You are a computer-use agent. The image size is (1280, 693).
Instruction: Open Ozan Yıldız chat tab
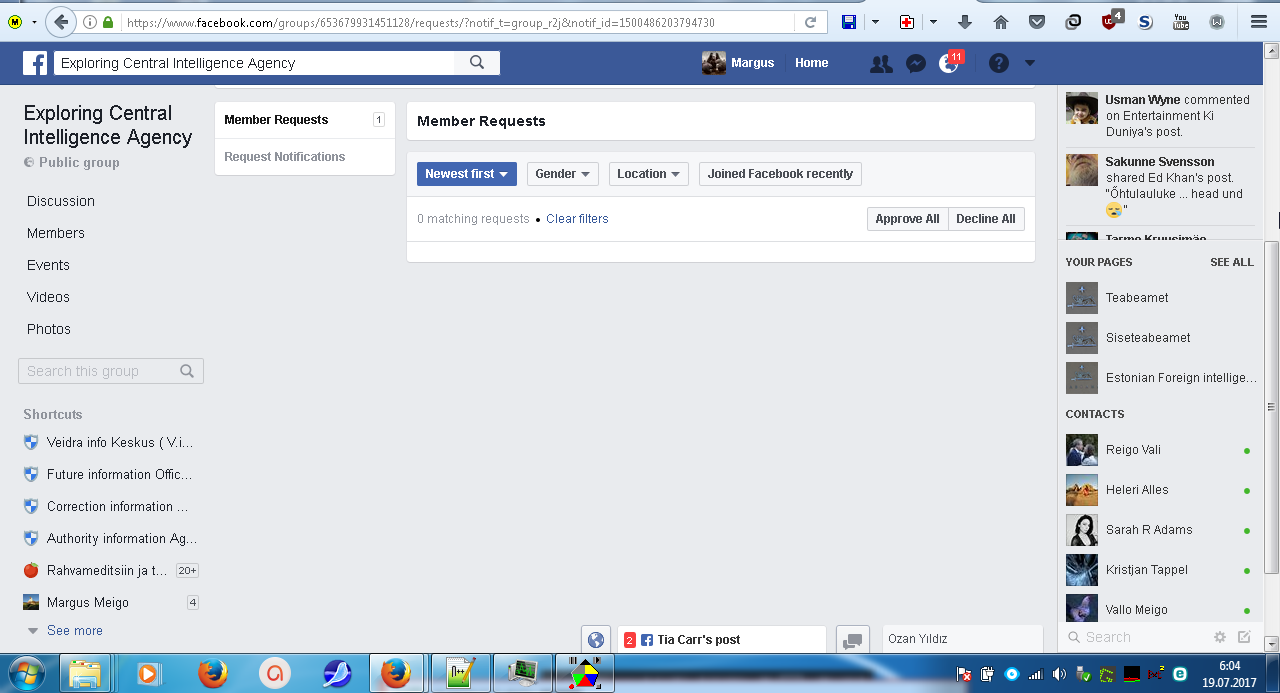[x=962, y=639]
